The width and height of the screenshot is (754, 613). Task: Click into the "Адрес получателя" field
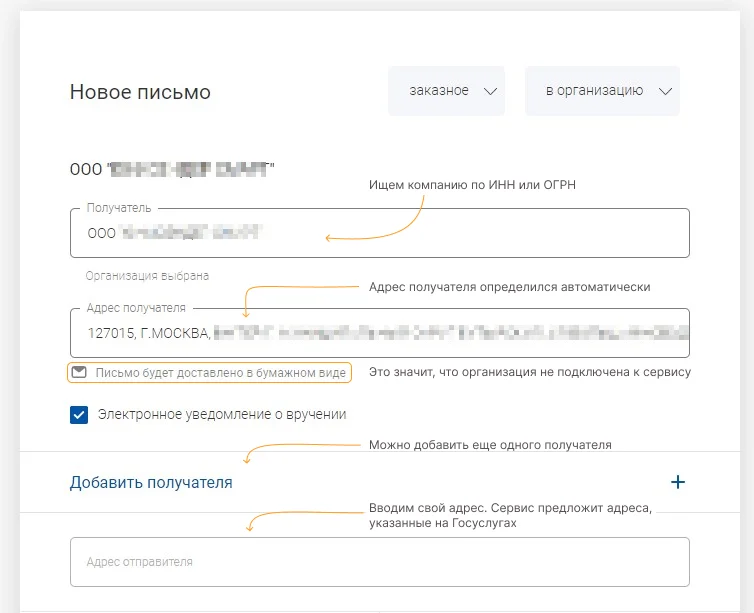380,333
